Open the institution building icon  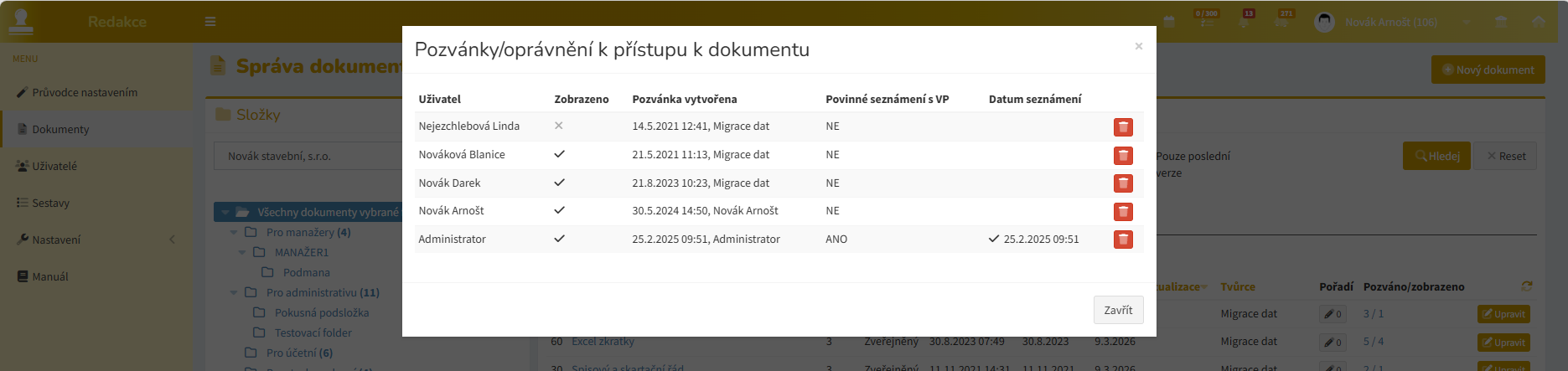click(x=1501, y=22)
